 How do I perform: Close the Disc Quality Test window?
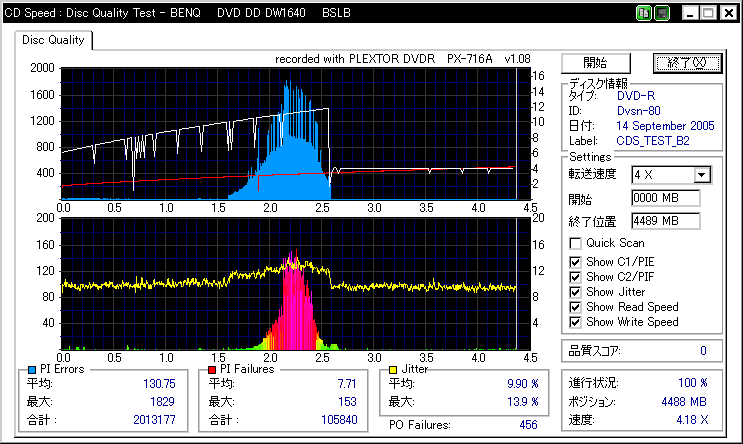728,13
